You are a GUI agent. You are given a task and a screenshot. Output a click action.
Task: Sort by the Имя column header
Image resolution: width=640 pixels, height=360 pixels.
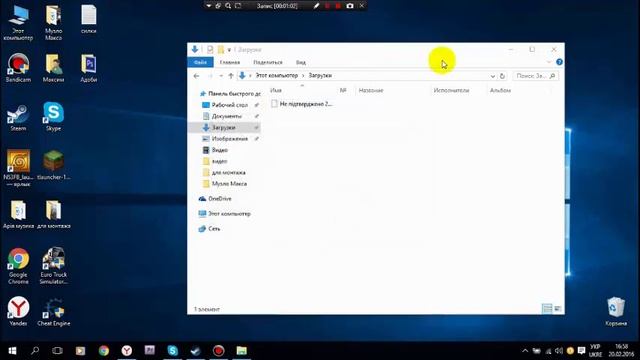pos(276,90)
